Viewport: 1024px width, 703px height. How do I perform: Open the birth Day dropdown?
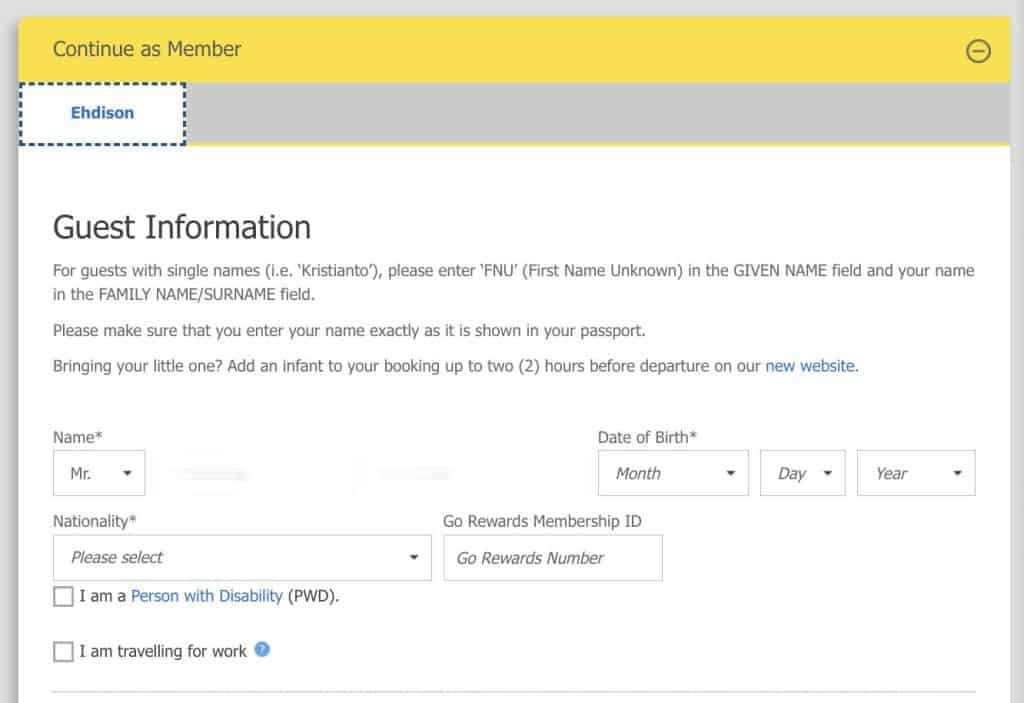pos(803,474)
